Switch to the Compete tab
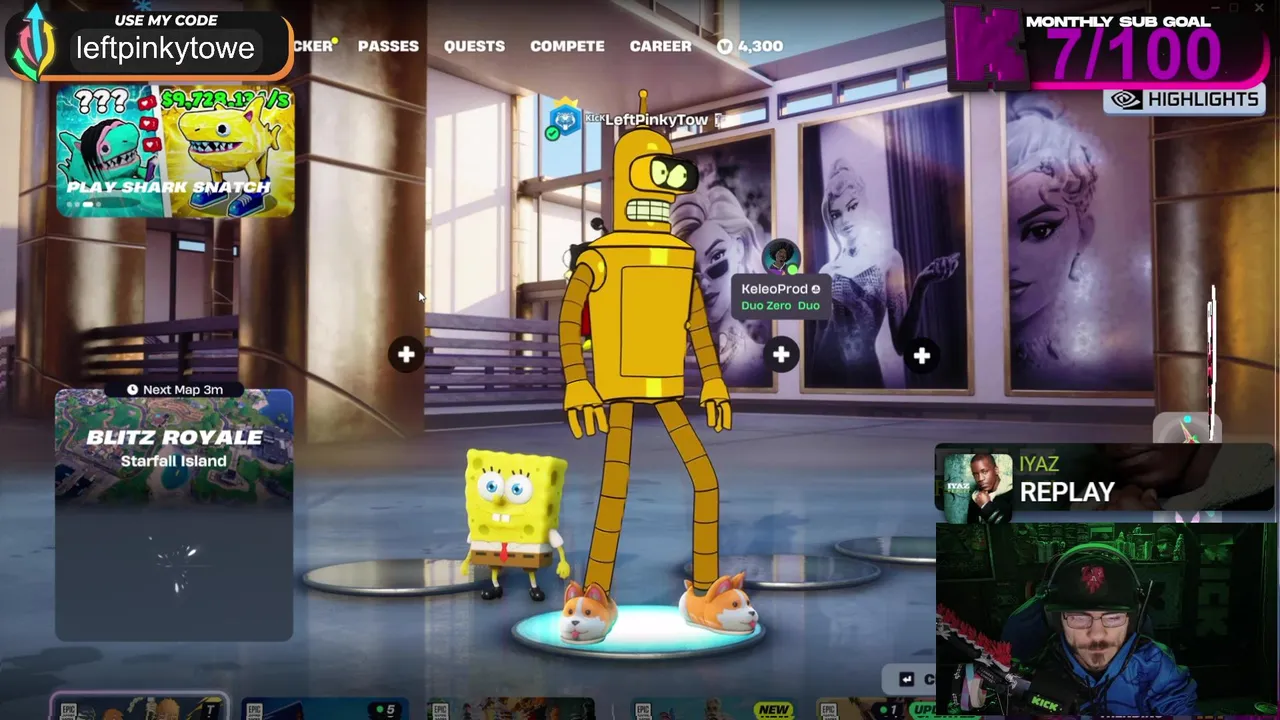This screenshot has height=720, width=1280. pyautogui.click(x=567, y=46)
